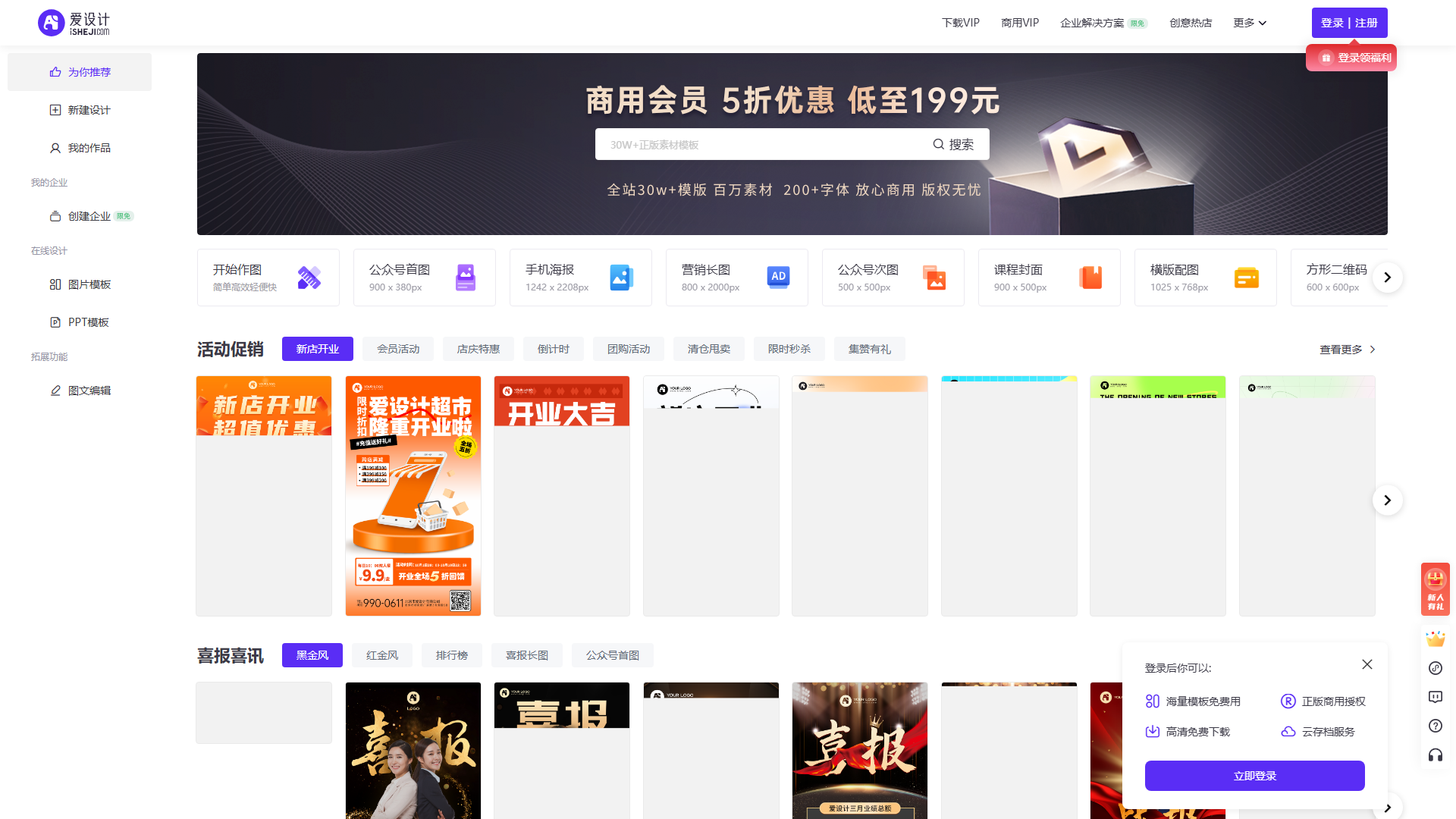This screenshot has height=819, width=1456.
Task: Click the crown VIP icon on right rail
Action: click(x=1436, y=639)
